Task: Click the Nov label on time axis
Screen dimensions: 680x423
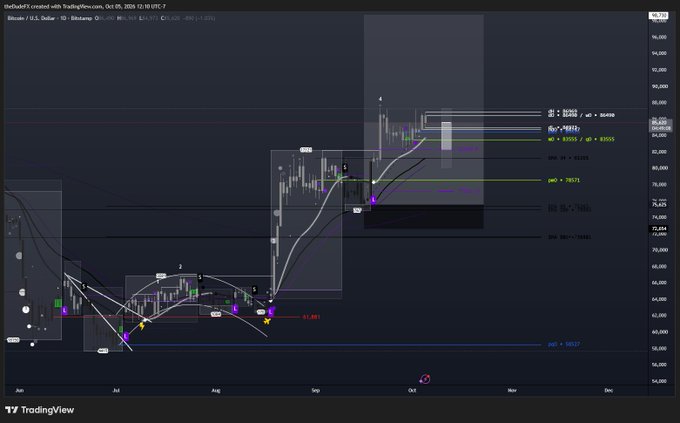Action: click(512, 390)
